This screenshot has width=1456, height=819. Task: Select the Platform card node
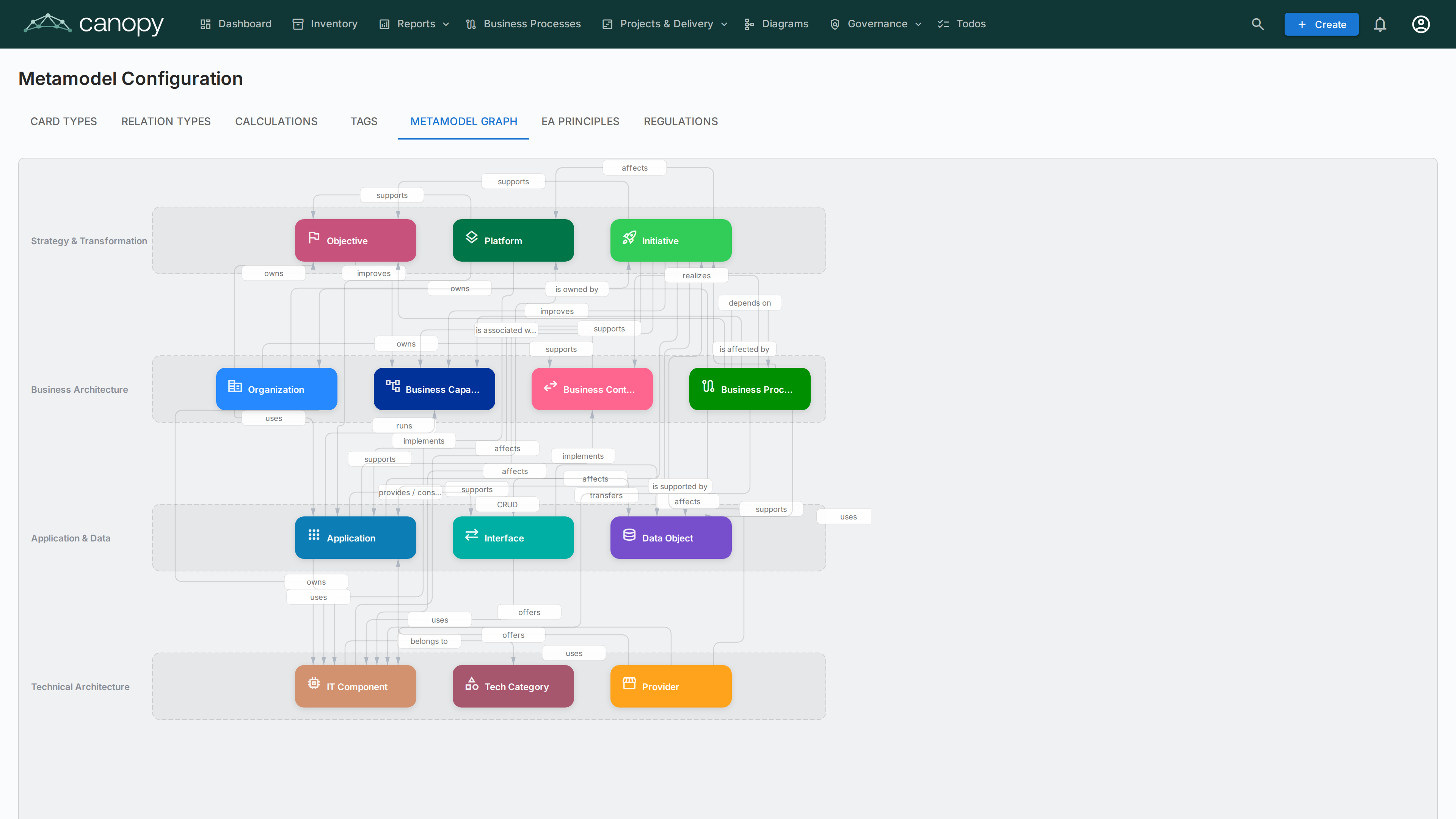513,241
